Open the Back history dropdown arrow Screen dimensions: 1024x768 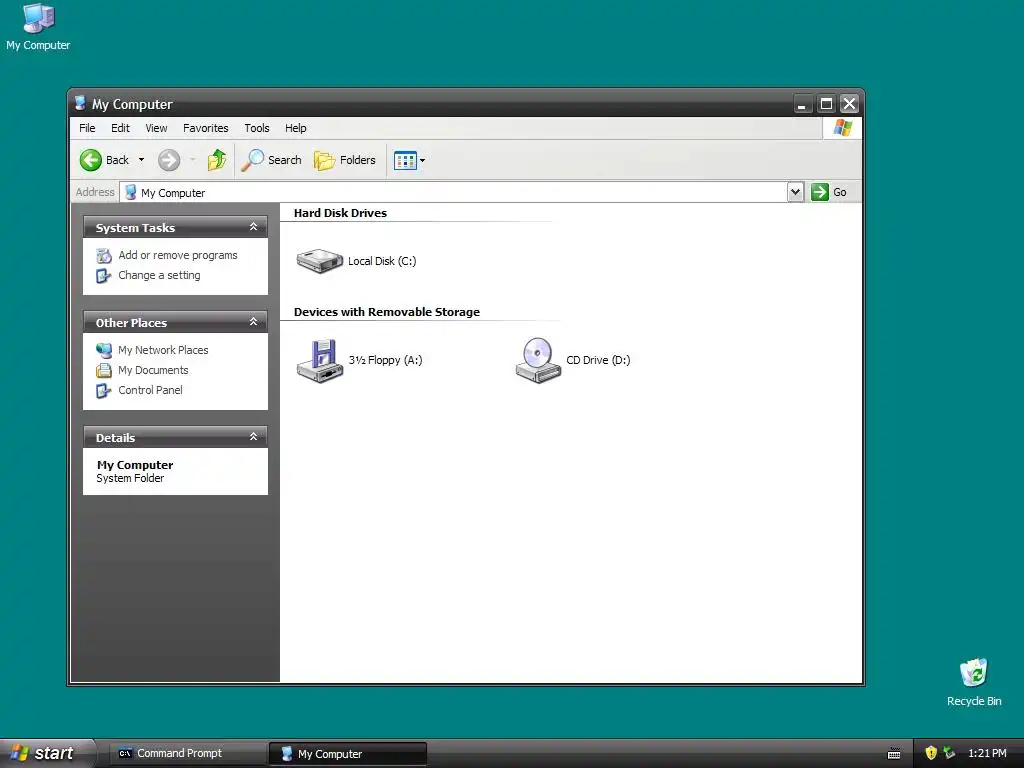pos(141,160)
